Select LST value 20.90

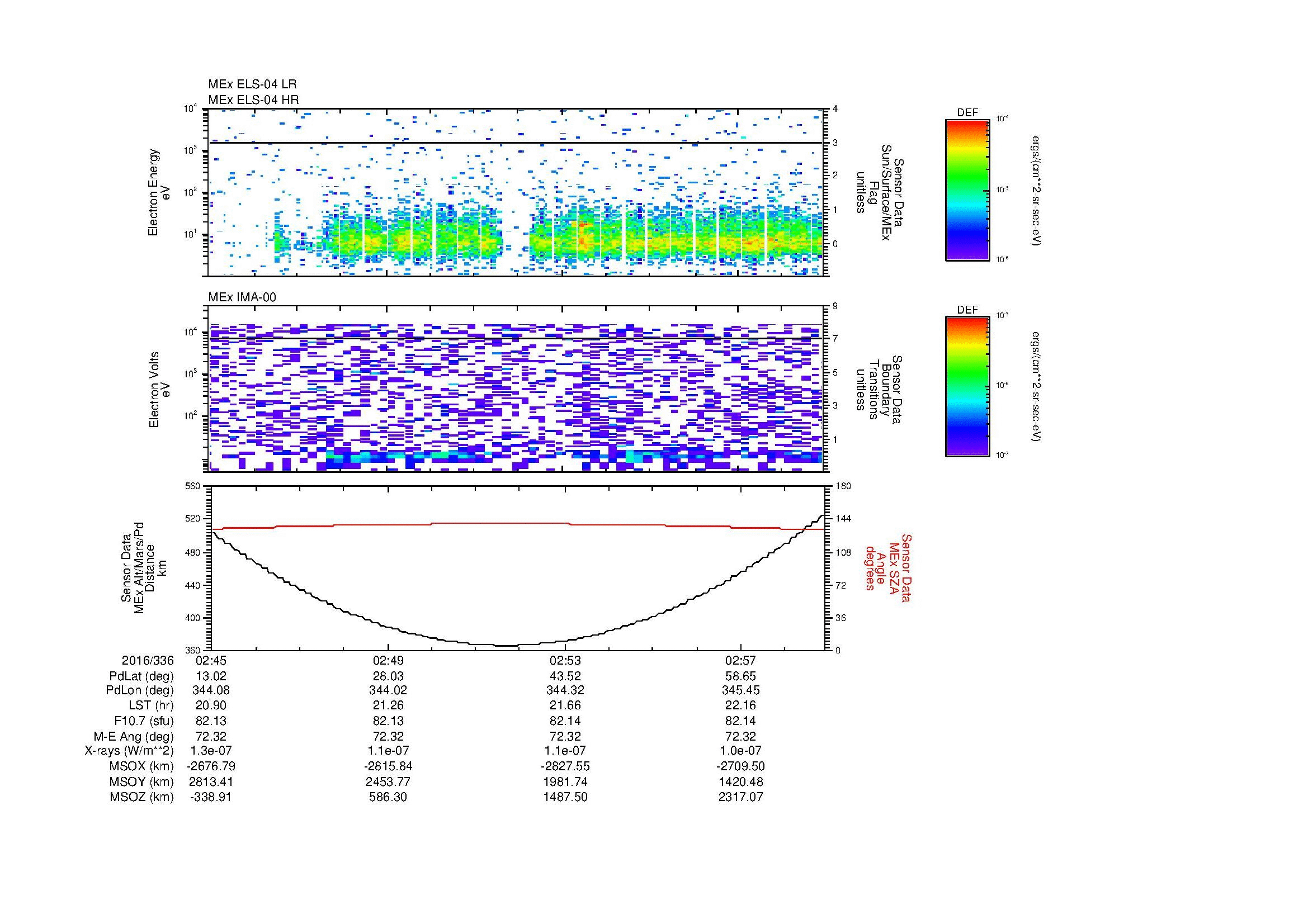tap(211, 705)
